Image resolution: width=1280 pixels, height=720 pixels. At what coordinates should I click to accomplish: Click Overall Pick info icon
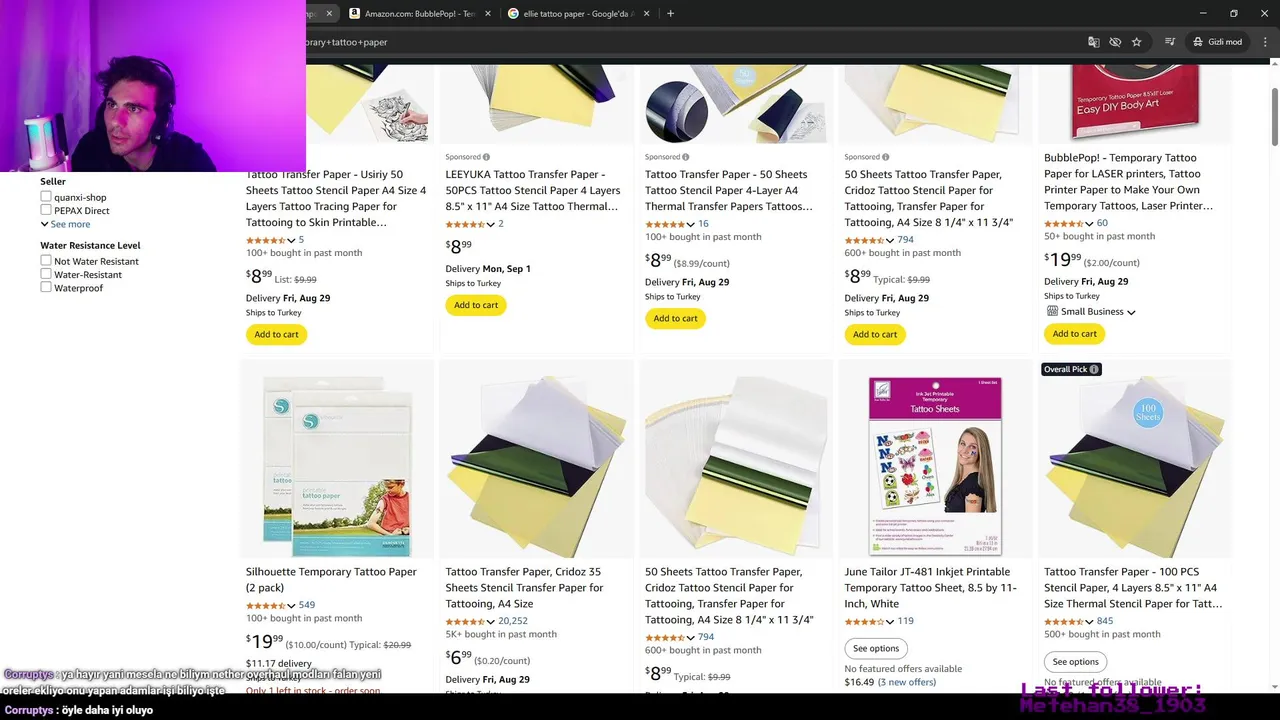1094,369
